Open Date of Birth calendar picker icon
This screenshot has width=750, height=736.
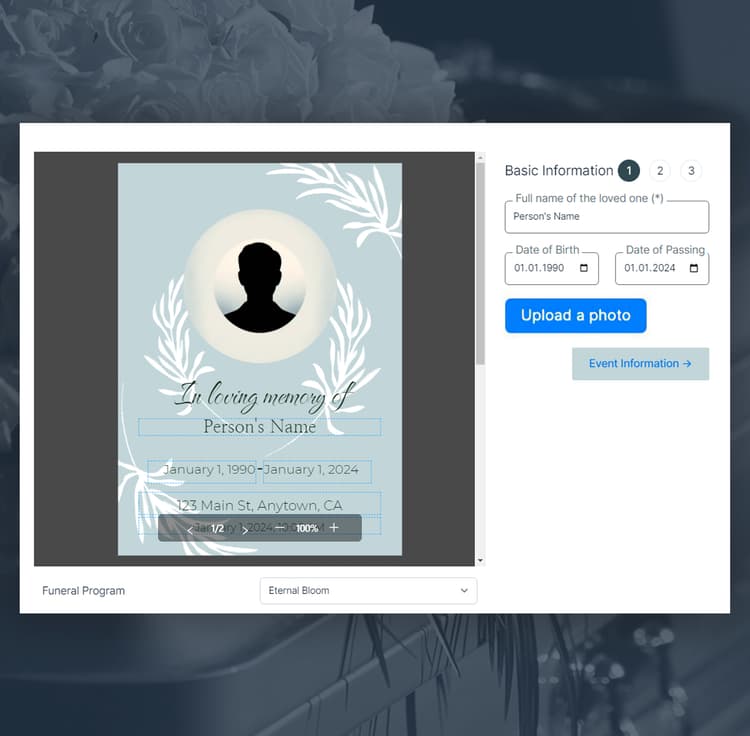pos(584,268)
